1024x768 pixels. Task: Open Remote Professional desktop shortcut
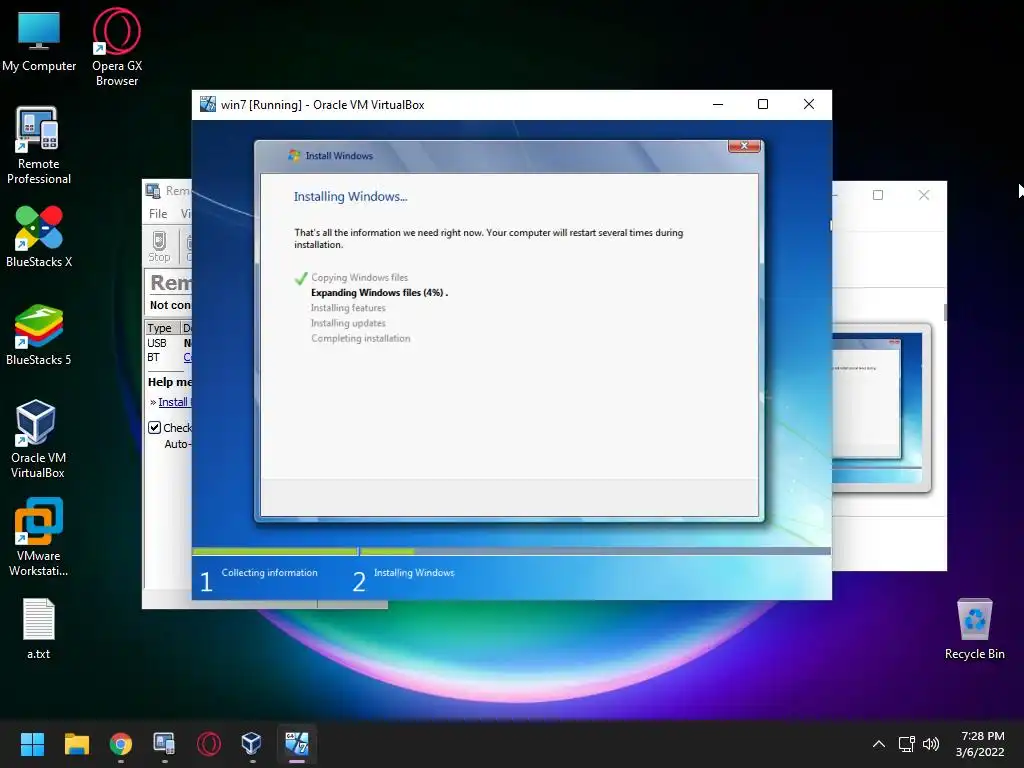39,145
